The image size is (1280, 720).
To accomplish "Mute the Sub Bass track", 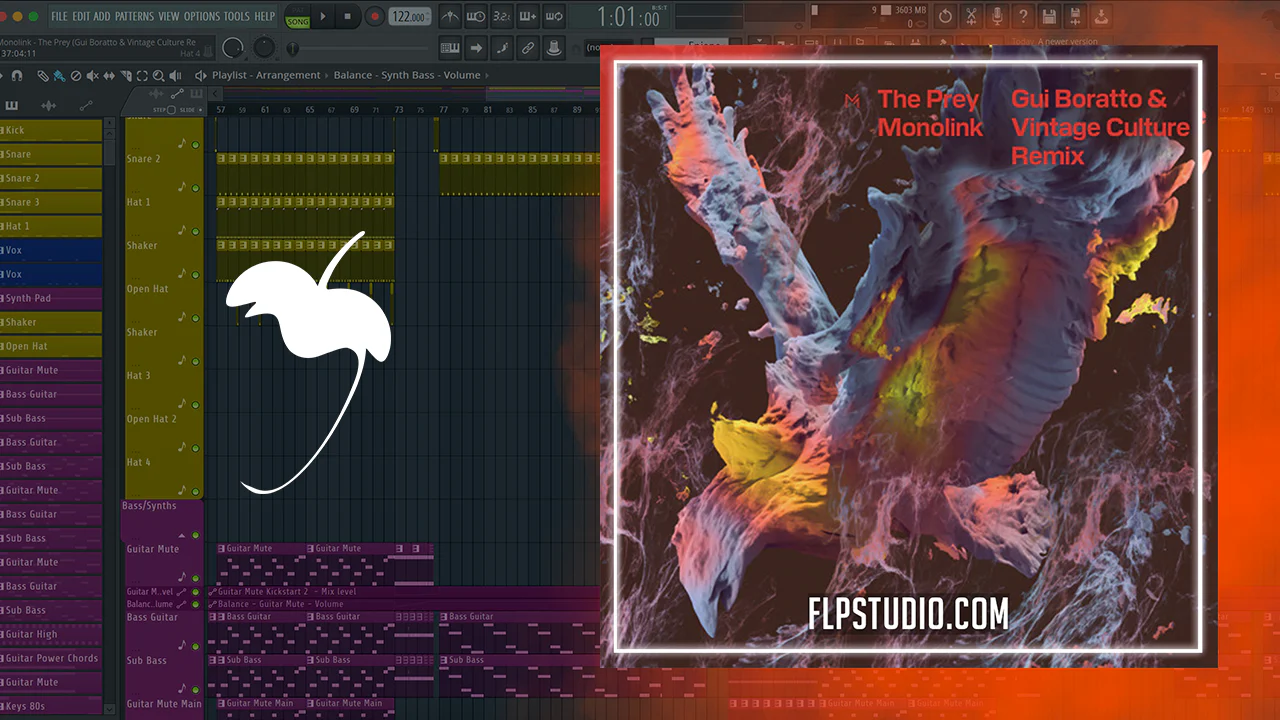I will coord(195,688).
